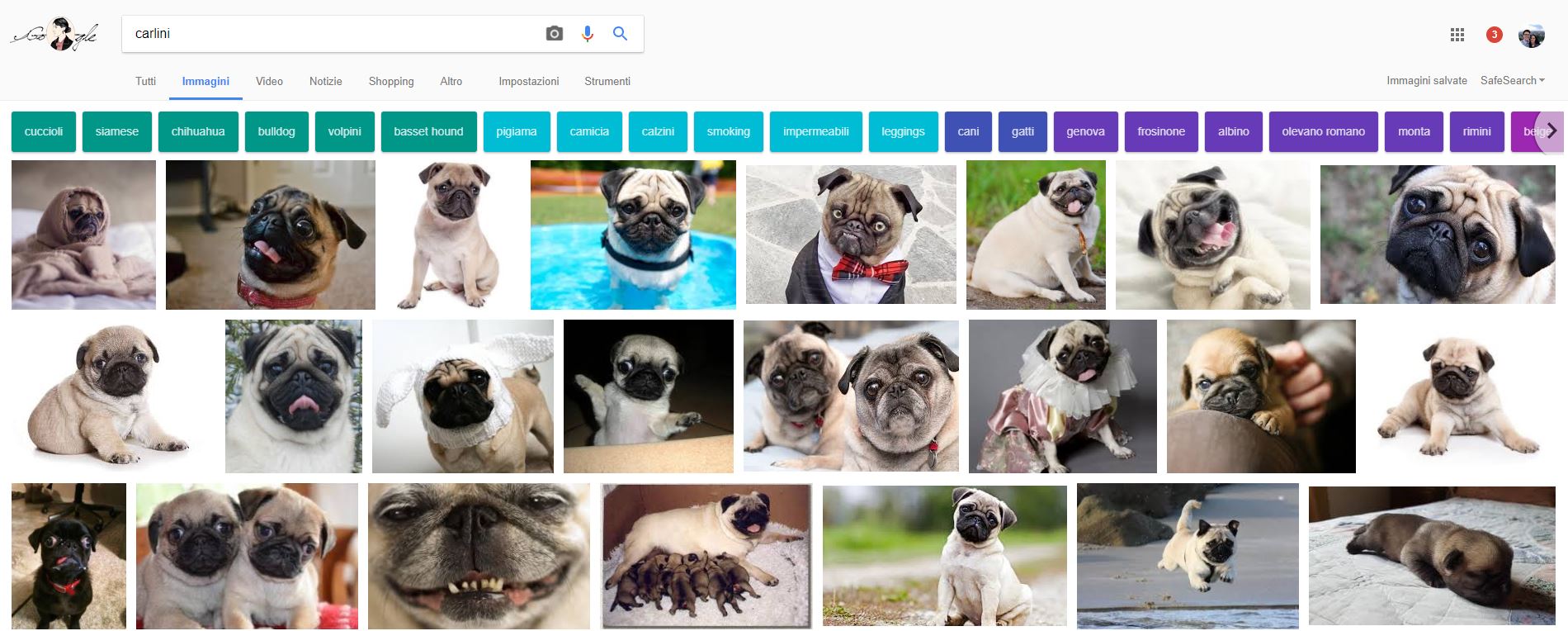1568x631 pixels.
Task: Click the Google doodle logo
Action: [x=54, y=35]
